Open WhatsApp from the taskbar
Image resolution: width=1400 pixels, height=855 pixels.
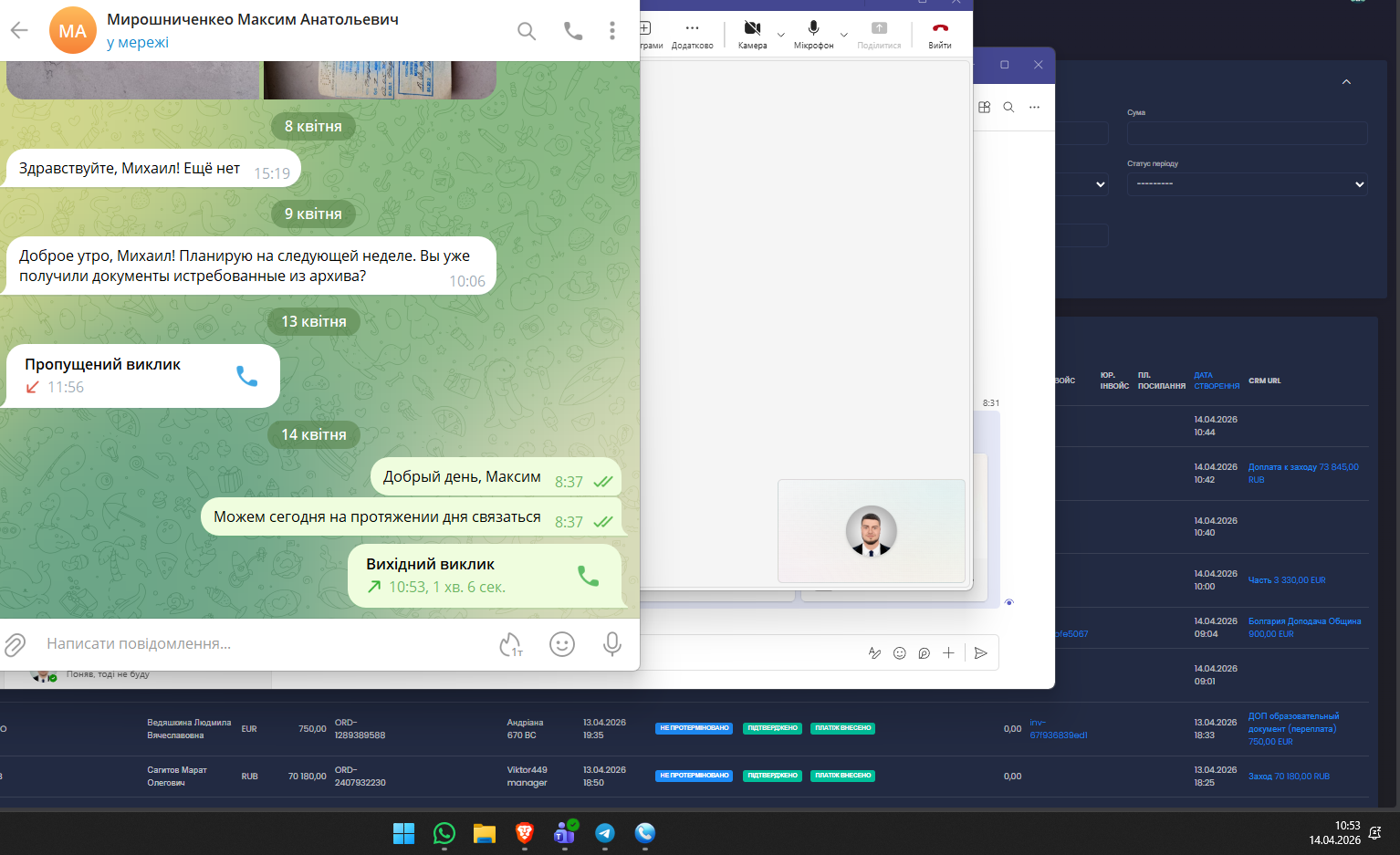(x=444, y=833)
